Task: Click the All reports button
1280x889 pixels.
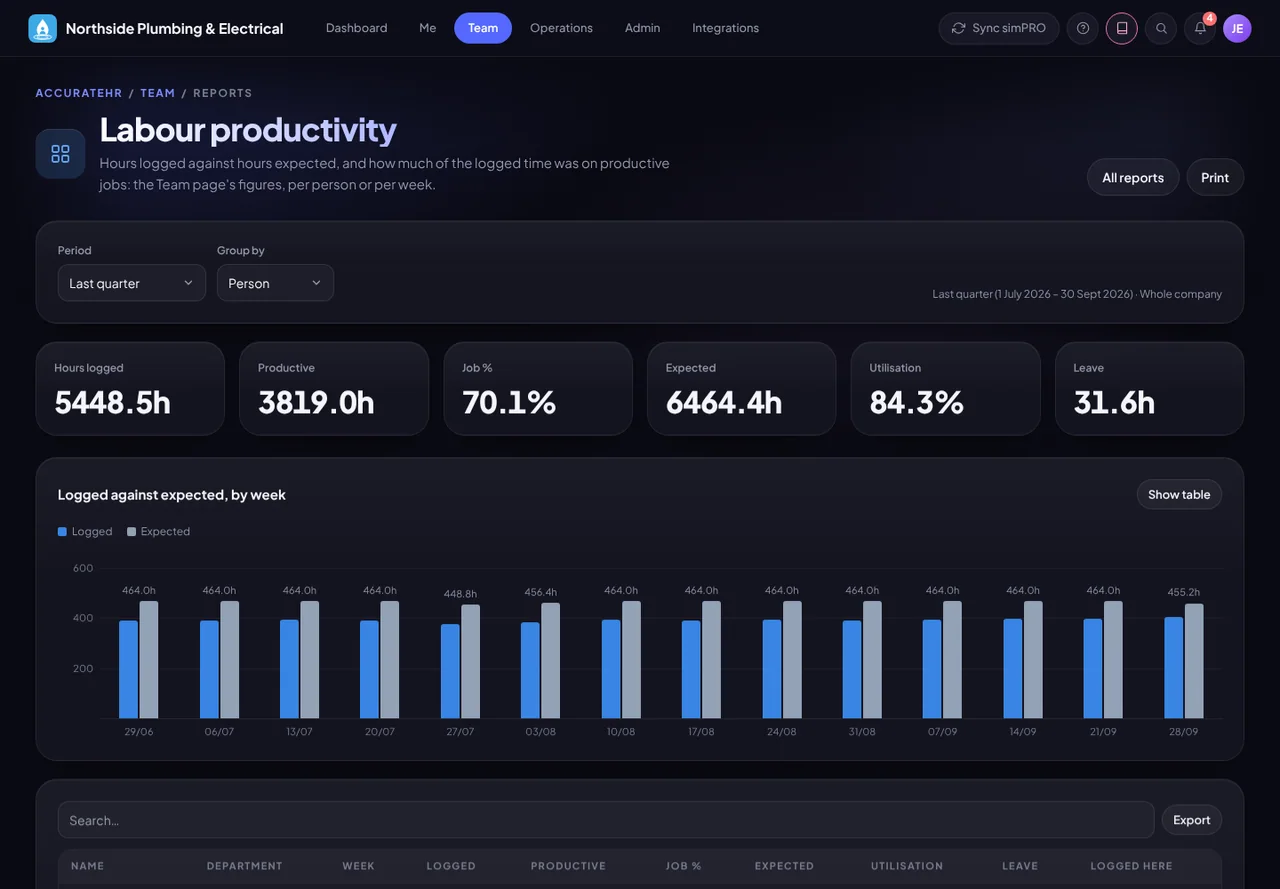Action: (1133, 177)
